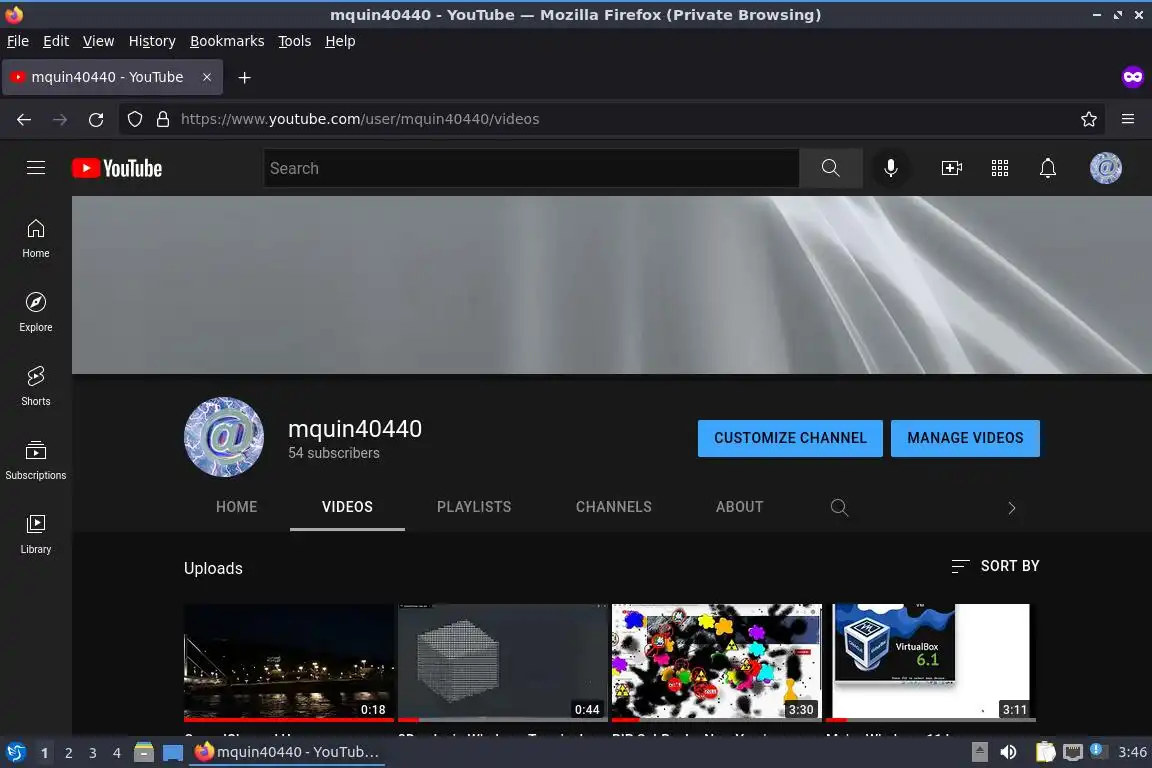
Task: Switch to the CHANNELS tab
Action: click(613, 507)
